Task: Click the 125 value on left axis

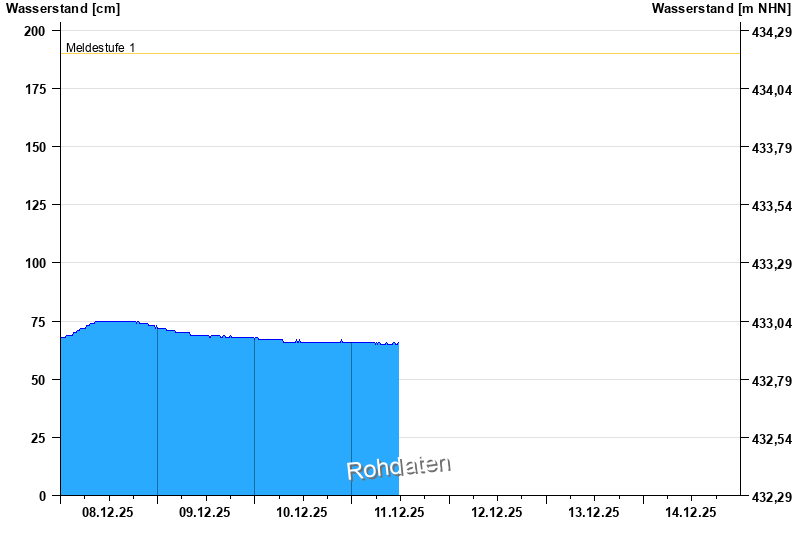Action: click(35, 205)
